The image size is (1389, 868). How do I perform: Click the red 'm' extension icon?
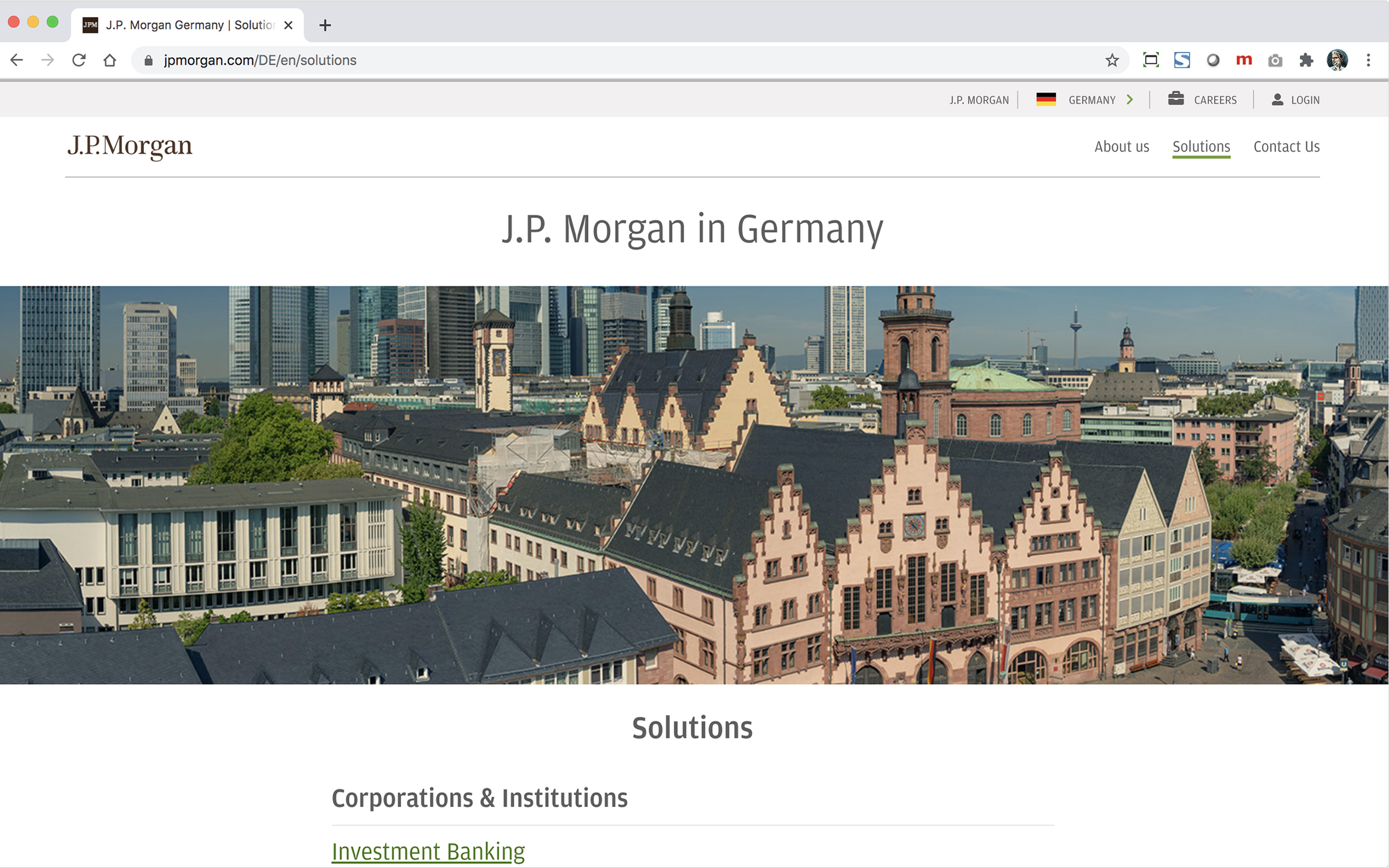(1244, 60)
